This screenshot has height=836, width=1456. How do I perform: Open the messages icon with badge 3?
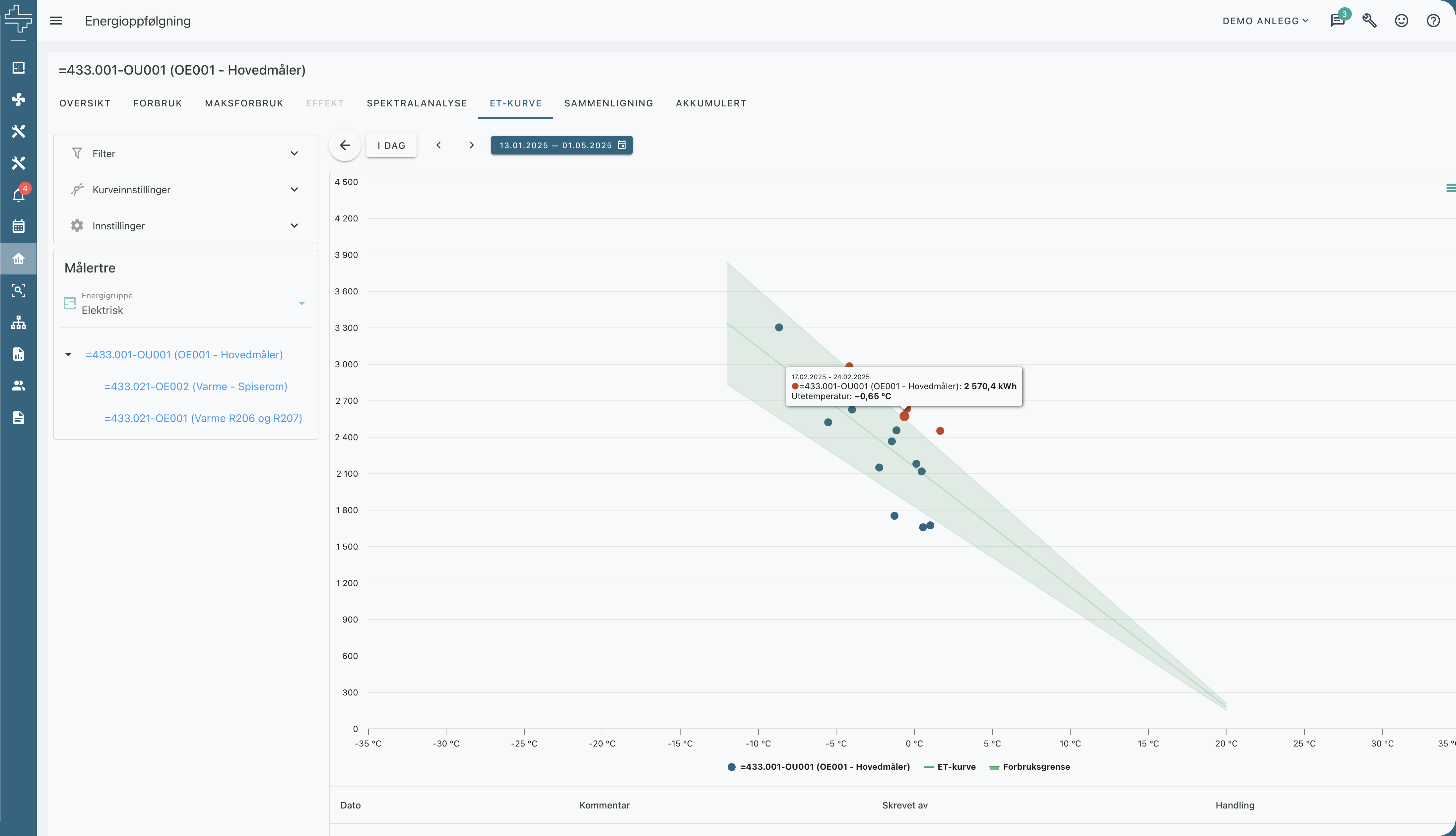[1337, 21]
